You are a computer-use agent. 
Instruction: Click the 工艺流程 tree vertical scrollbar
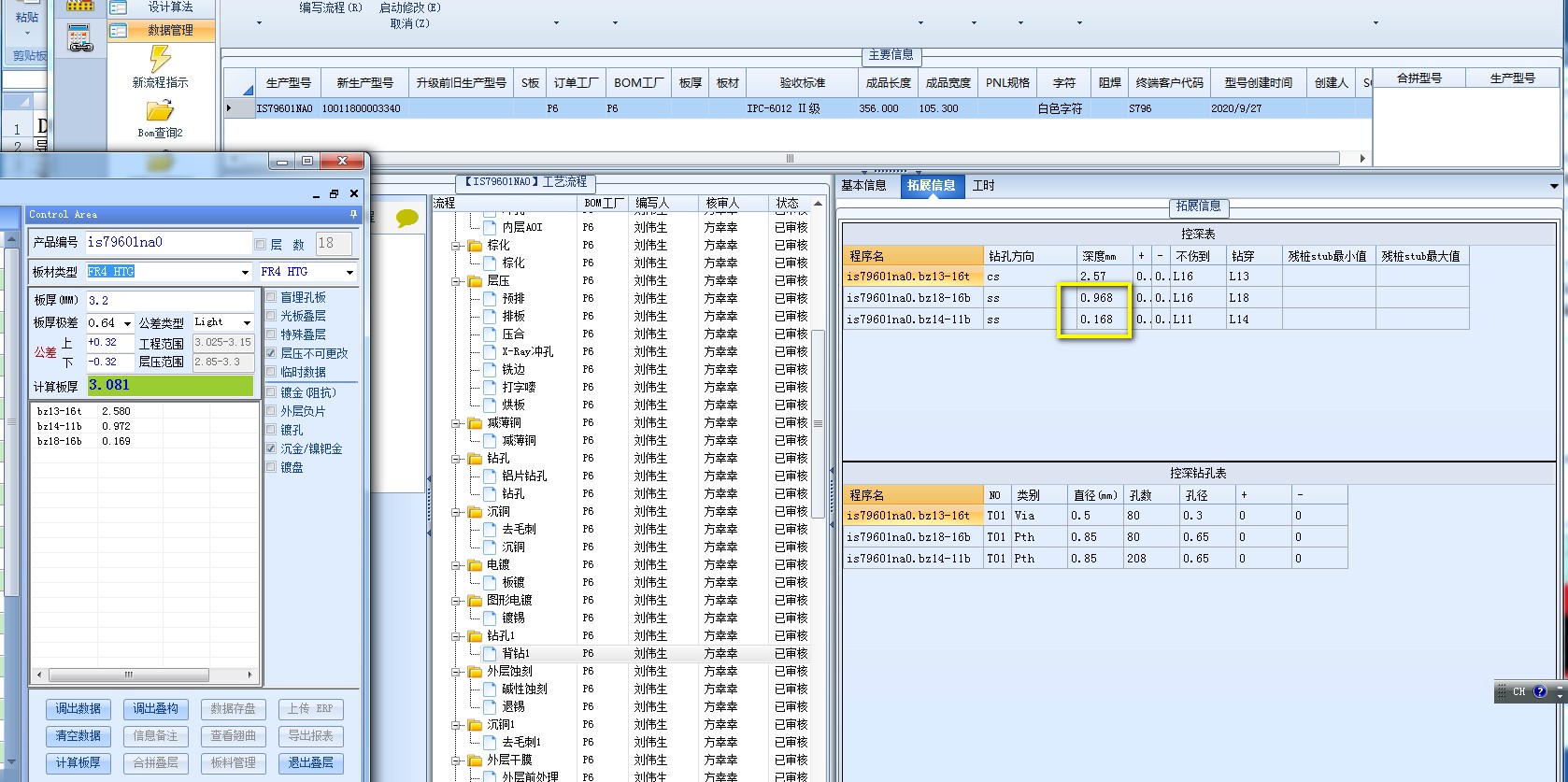[818, 422]
